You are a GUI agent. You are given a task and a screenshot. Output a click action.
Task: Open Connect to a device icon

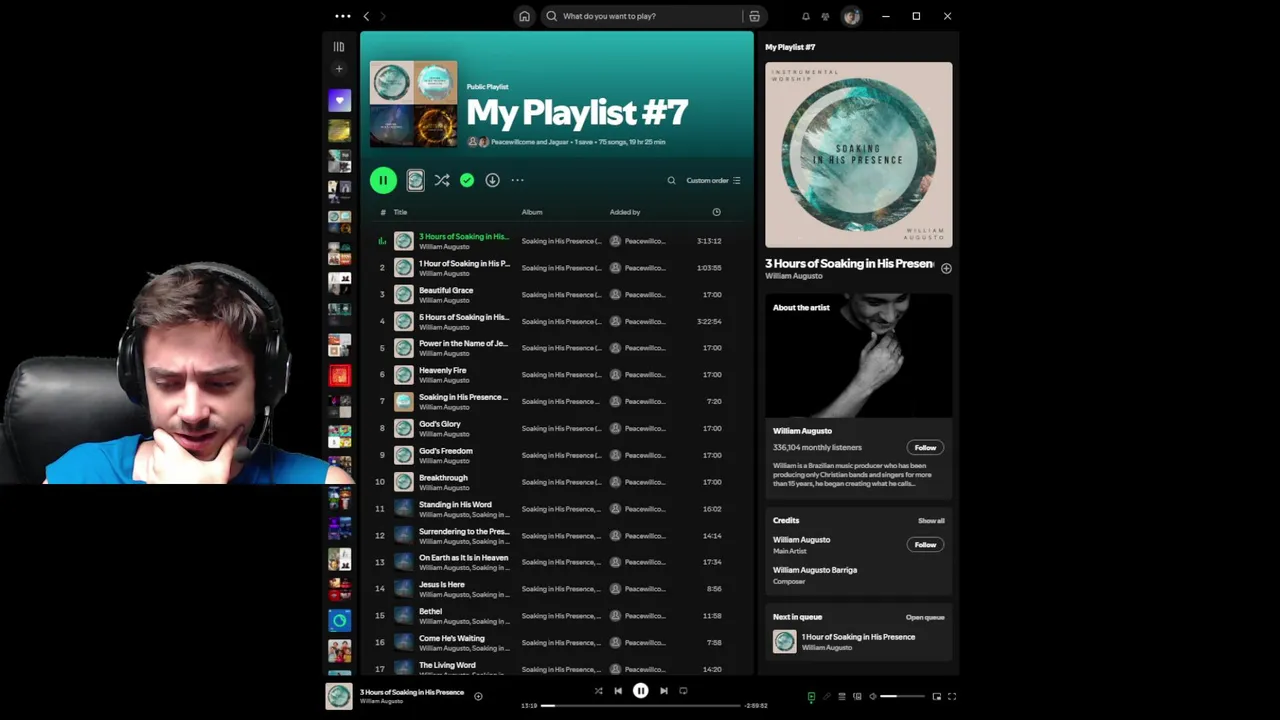[x=857, y=697]
